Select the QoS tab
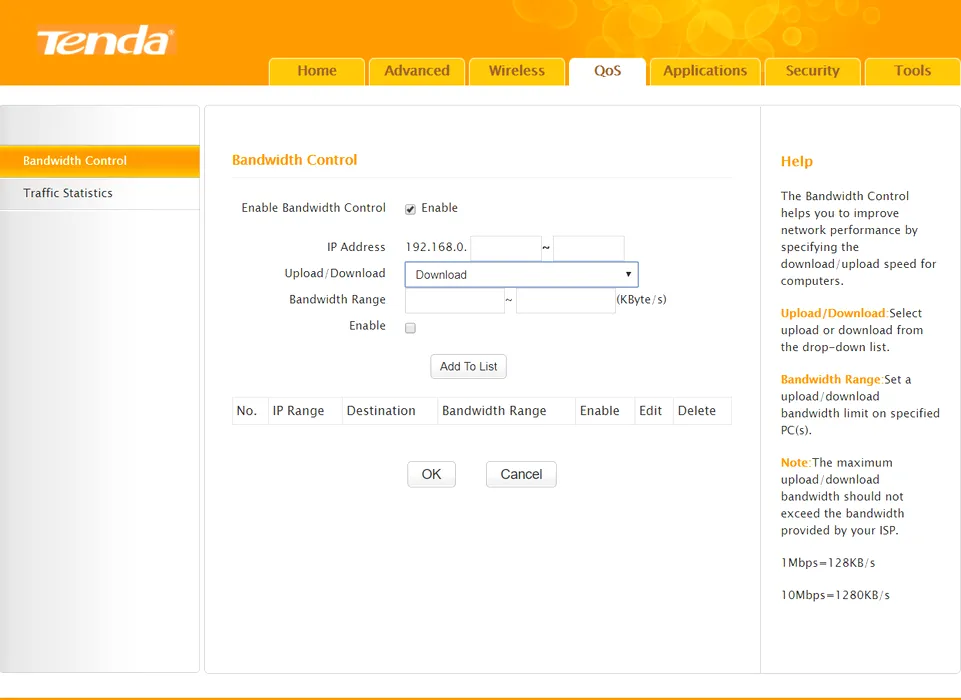 [607, 71]
